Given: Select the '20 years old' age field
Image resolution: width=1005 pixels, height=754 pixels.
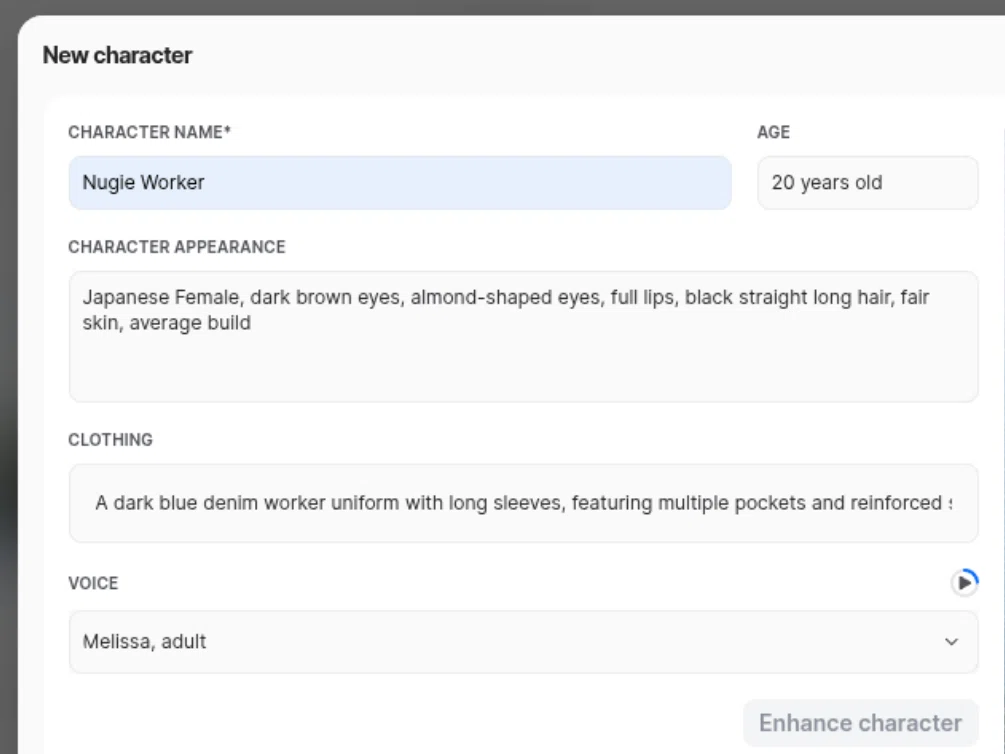Looking at the screenshot, I should pos(867,183).
